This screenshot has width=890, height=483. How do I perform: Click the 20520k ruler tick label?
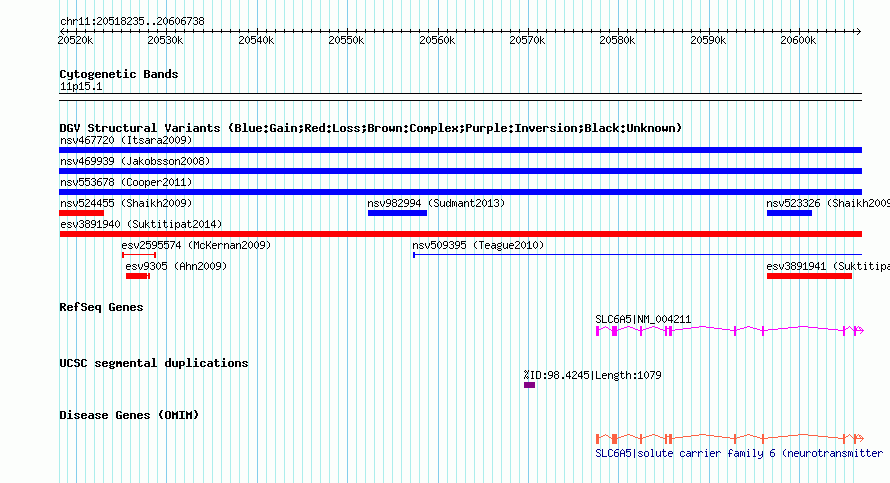pyautogui.click(x=75, y=40)
